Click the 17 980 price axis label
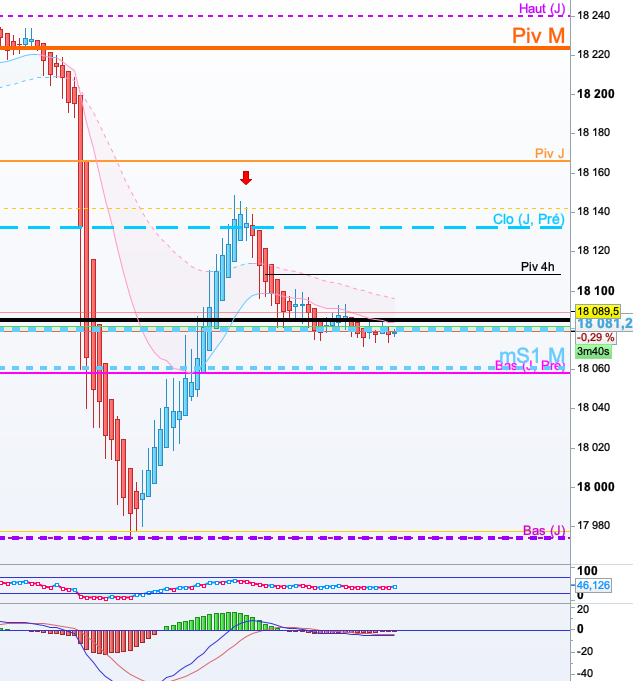The height and width of the screenshot is (681, 633). 593,526
